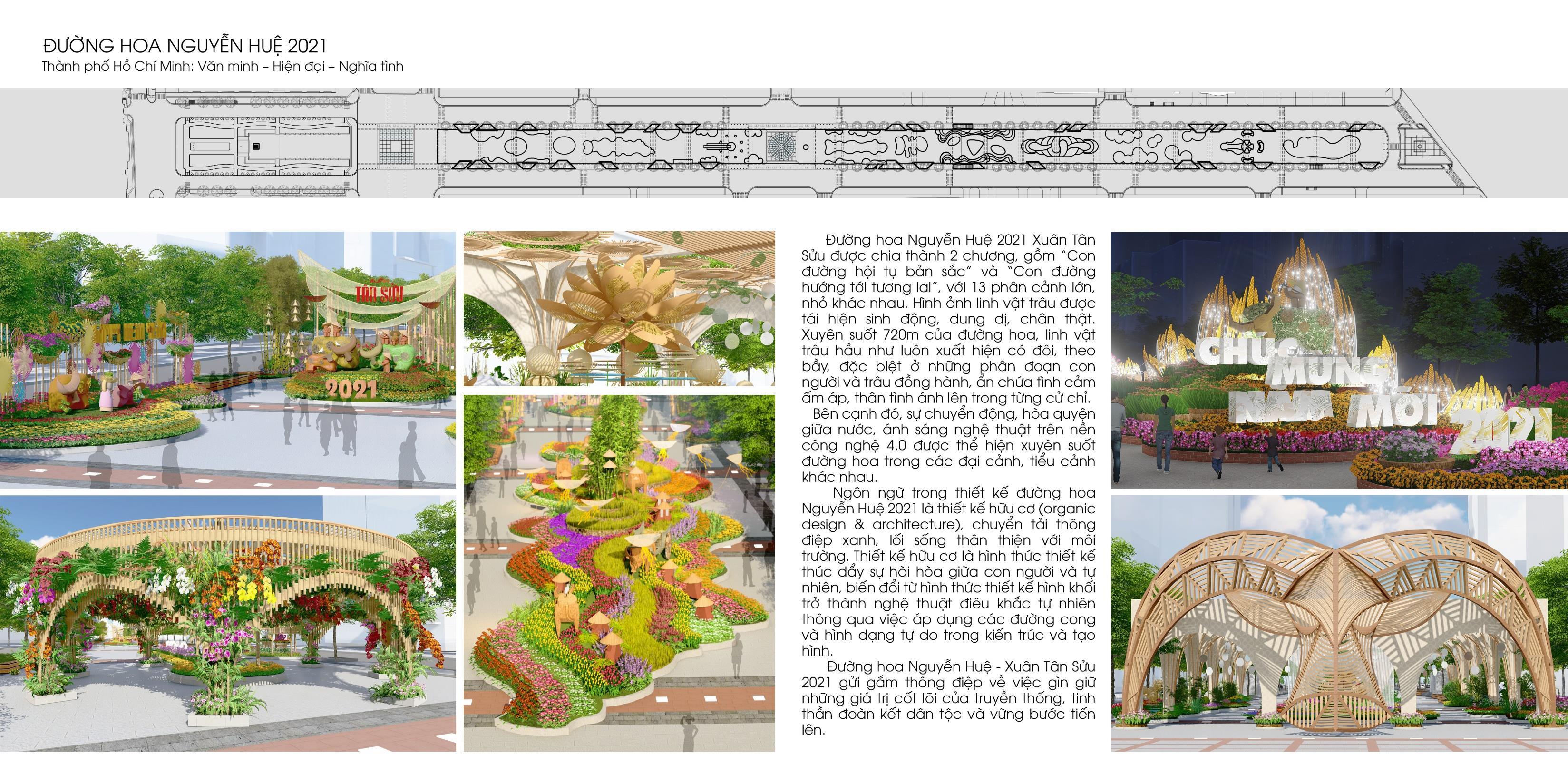Image resolution: width=1568 pixels, height=784 pixels.
Task: Click the circular grid plaza on site plan
Action: [x=781, y=147]
